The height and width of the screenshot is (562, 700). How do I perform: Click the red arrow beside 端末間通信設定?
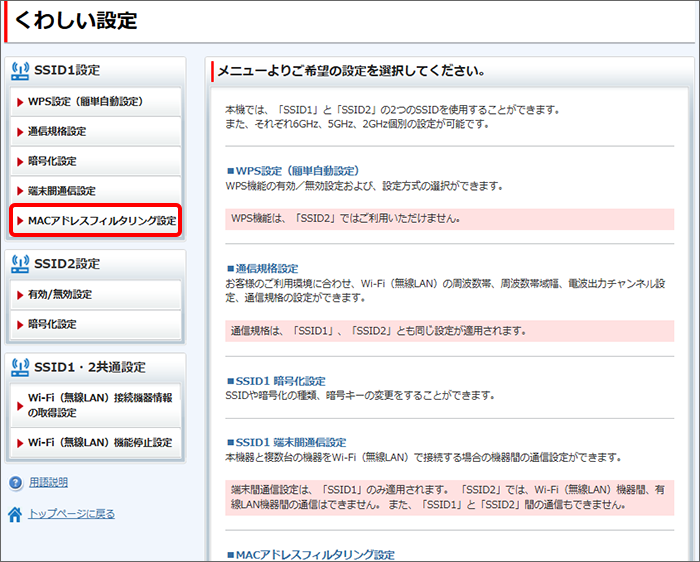[x=20, y=191]
